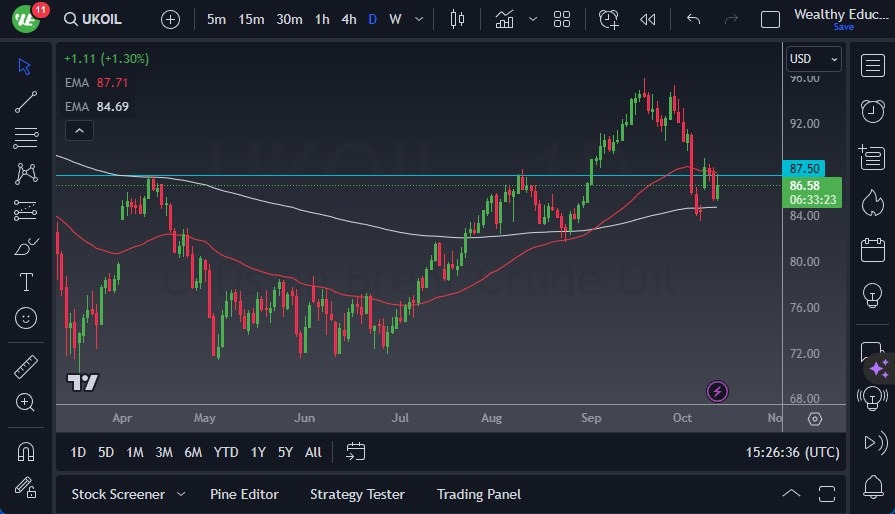Viewport: 895px width, 514px height.
Task: Select the 4h timeframe
Action: [348, 19]
